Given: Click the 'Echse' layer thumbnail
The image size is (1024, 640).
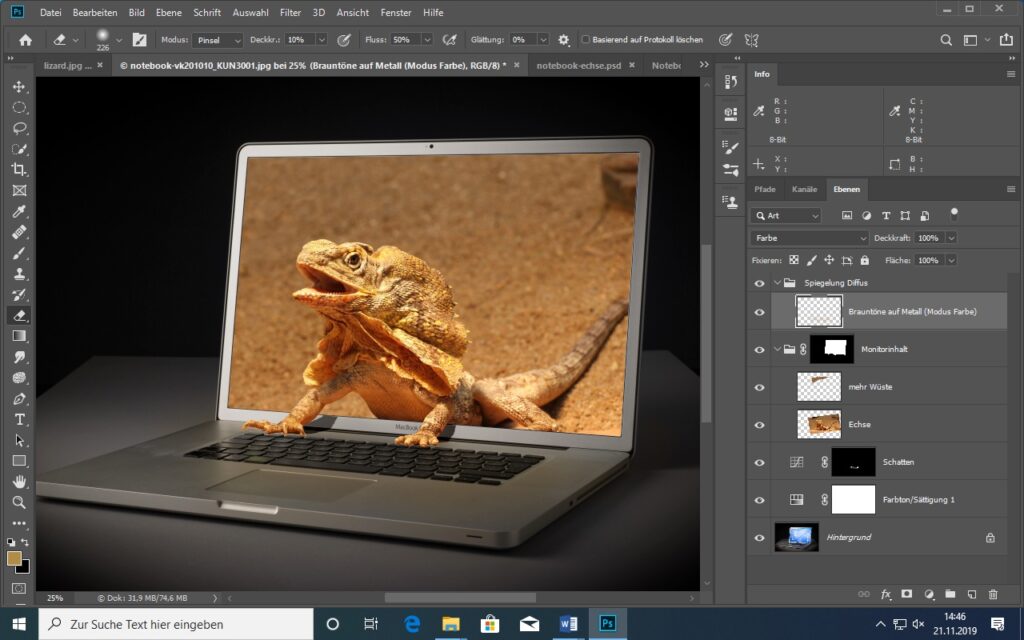Looking at the screenshot, I should pos(819,424).
